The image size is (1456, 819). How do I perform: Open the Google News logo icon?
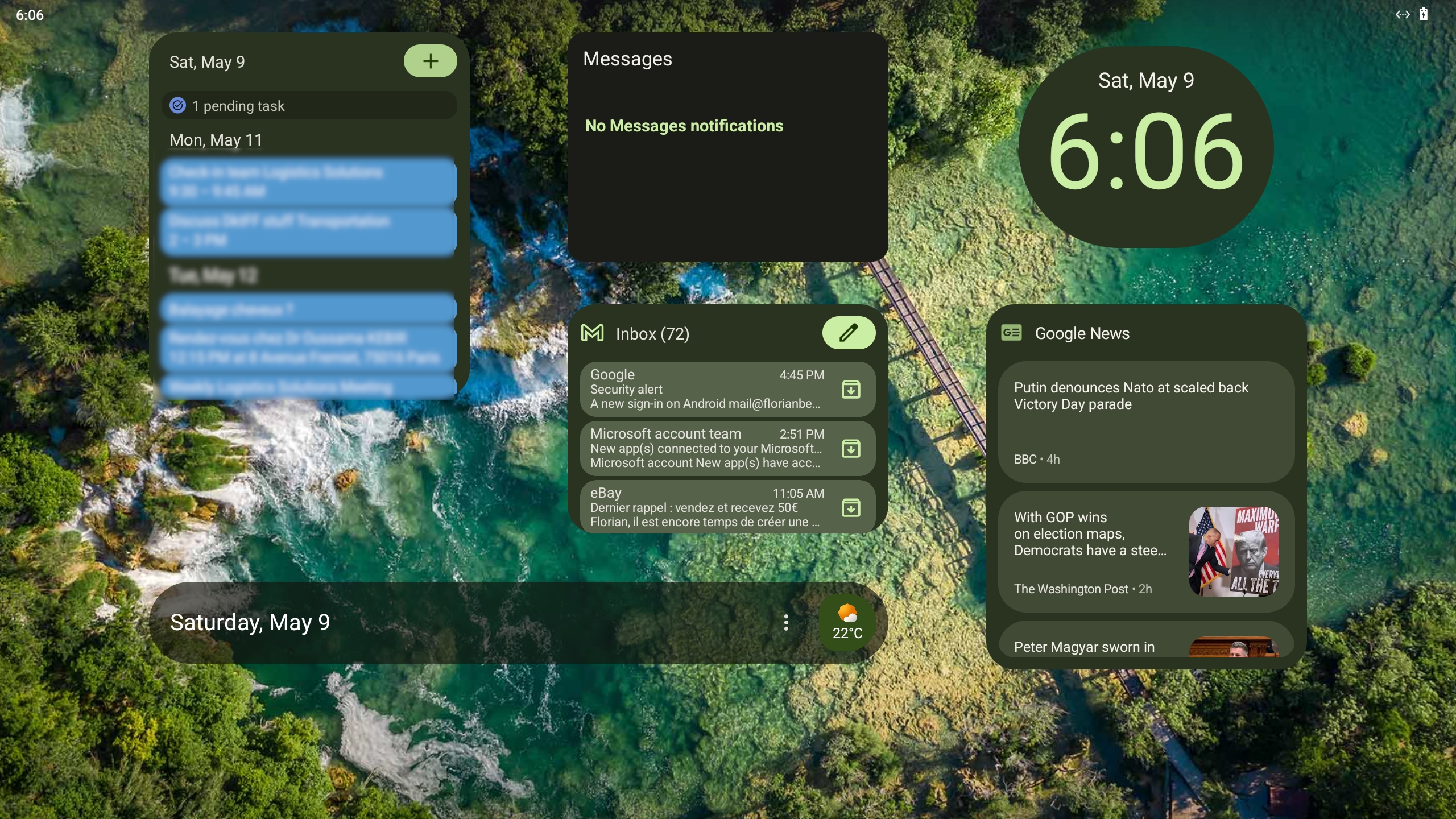(1011, 332)
